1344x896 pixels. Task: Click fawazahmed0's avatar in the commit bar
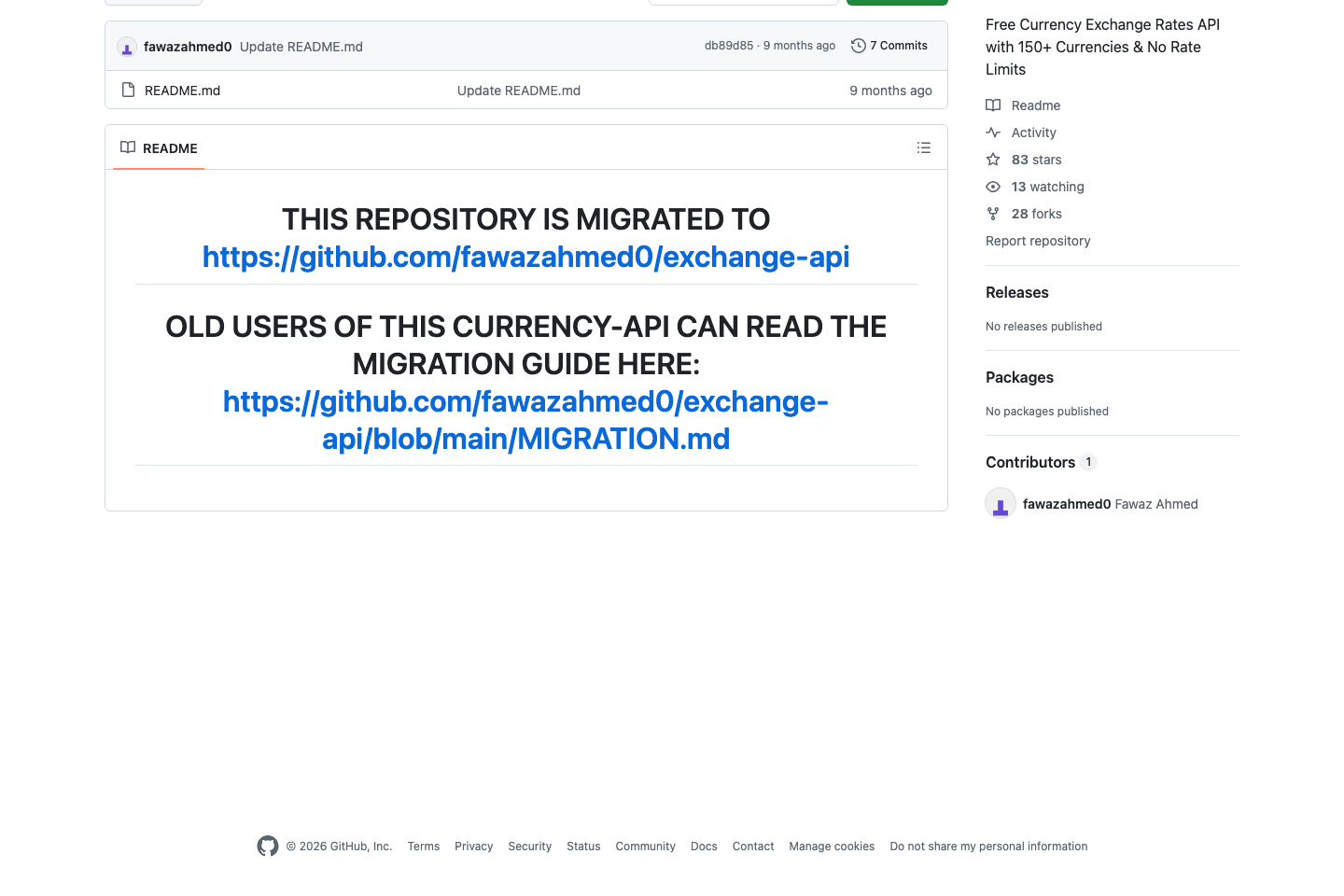126,47
